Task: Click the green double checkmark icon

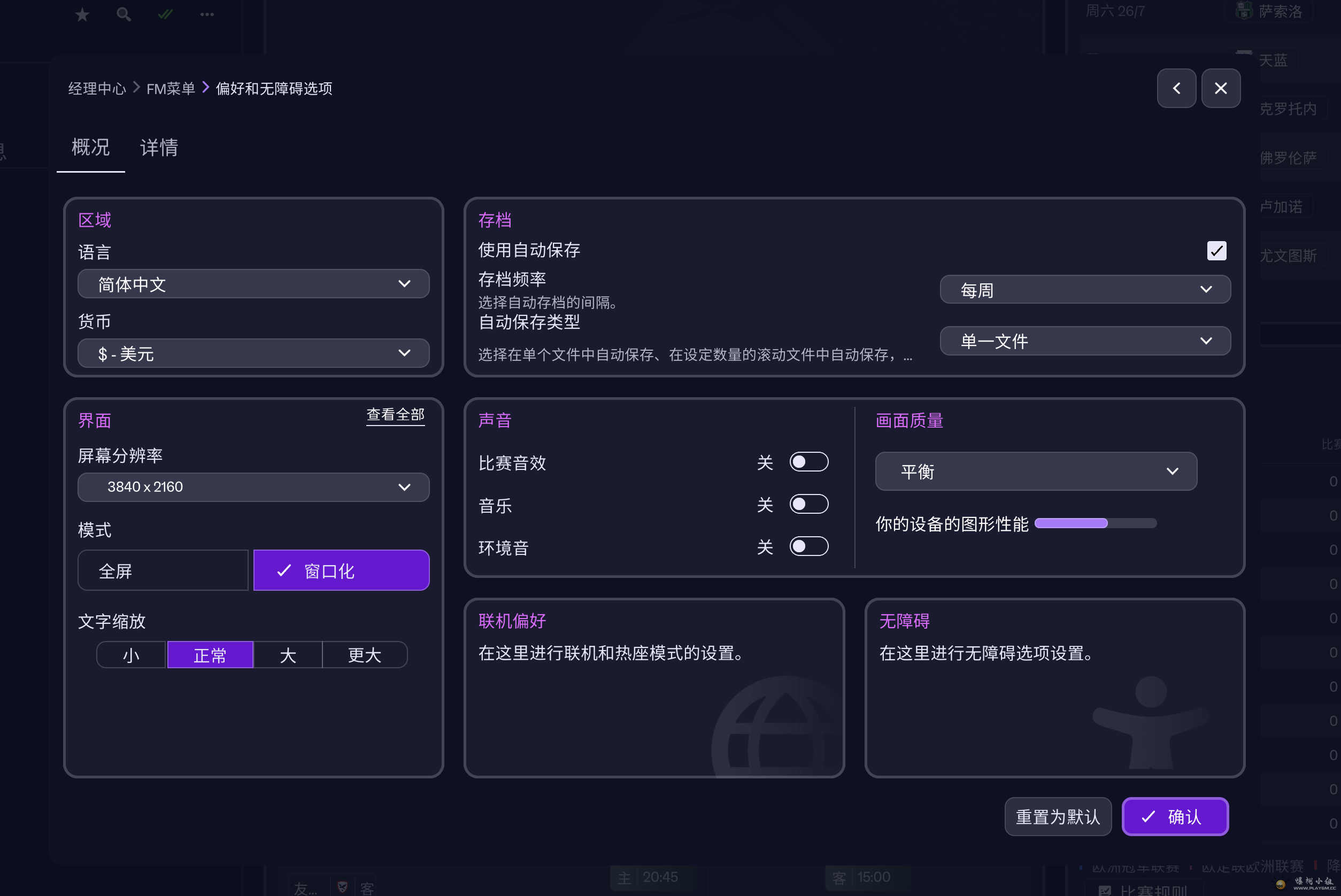Action: (x=165, y=14)
